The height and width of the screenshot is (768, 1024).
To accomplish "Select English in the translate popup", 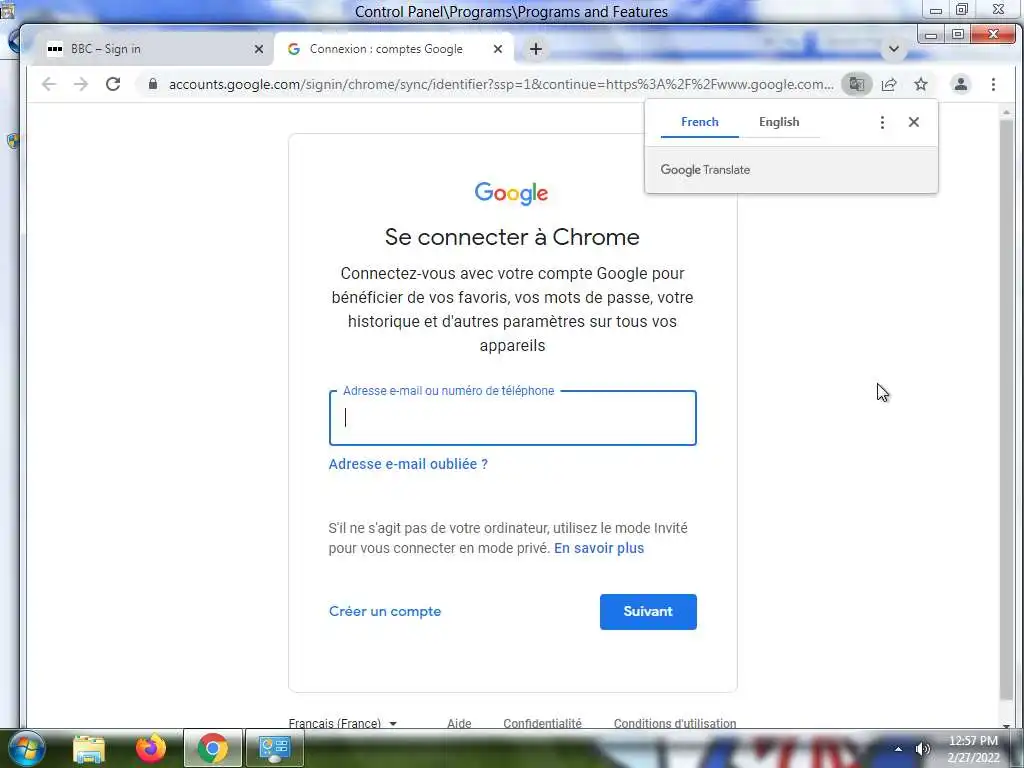I will point(778,122).
